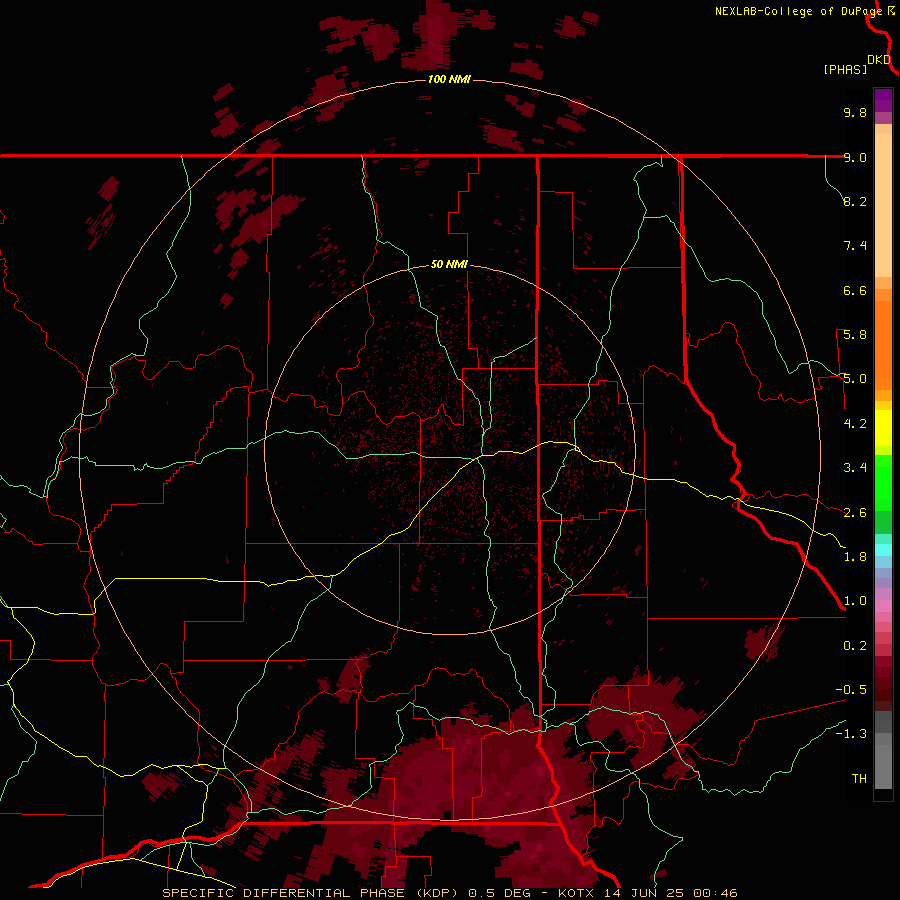The width and height of the screenshot is (900, 900).
Task: Click the -0.5 scale value
Action: (851, 690)
